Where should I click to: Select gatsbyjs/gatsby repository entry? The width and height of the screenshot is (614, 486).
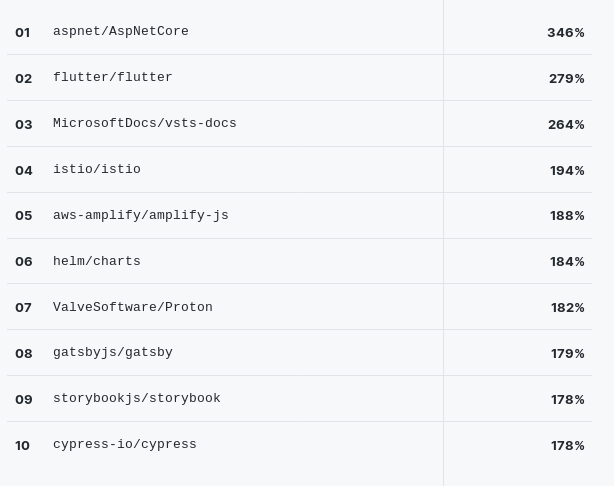[112, 353]
